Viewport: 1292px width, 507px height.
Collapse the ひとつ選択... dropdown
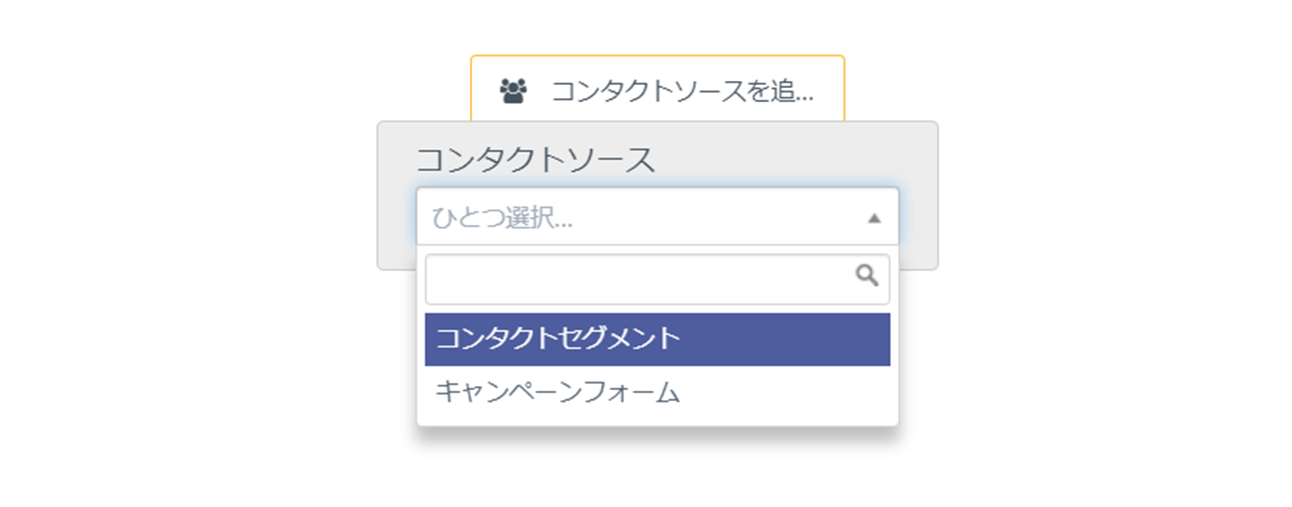(874, 218)
